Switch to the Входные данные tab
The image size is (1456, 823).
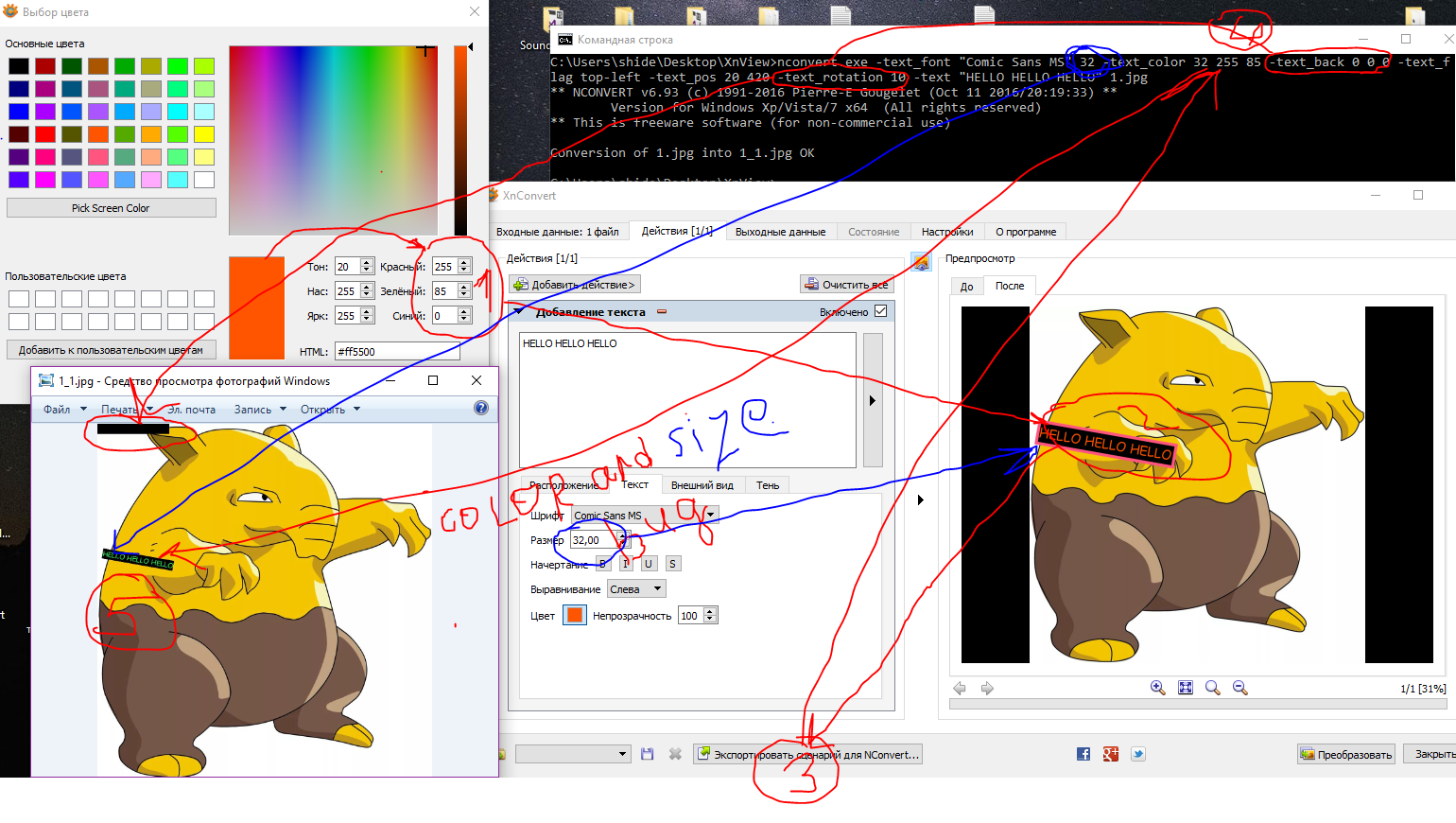click(558, 232)
